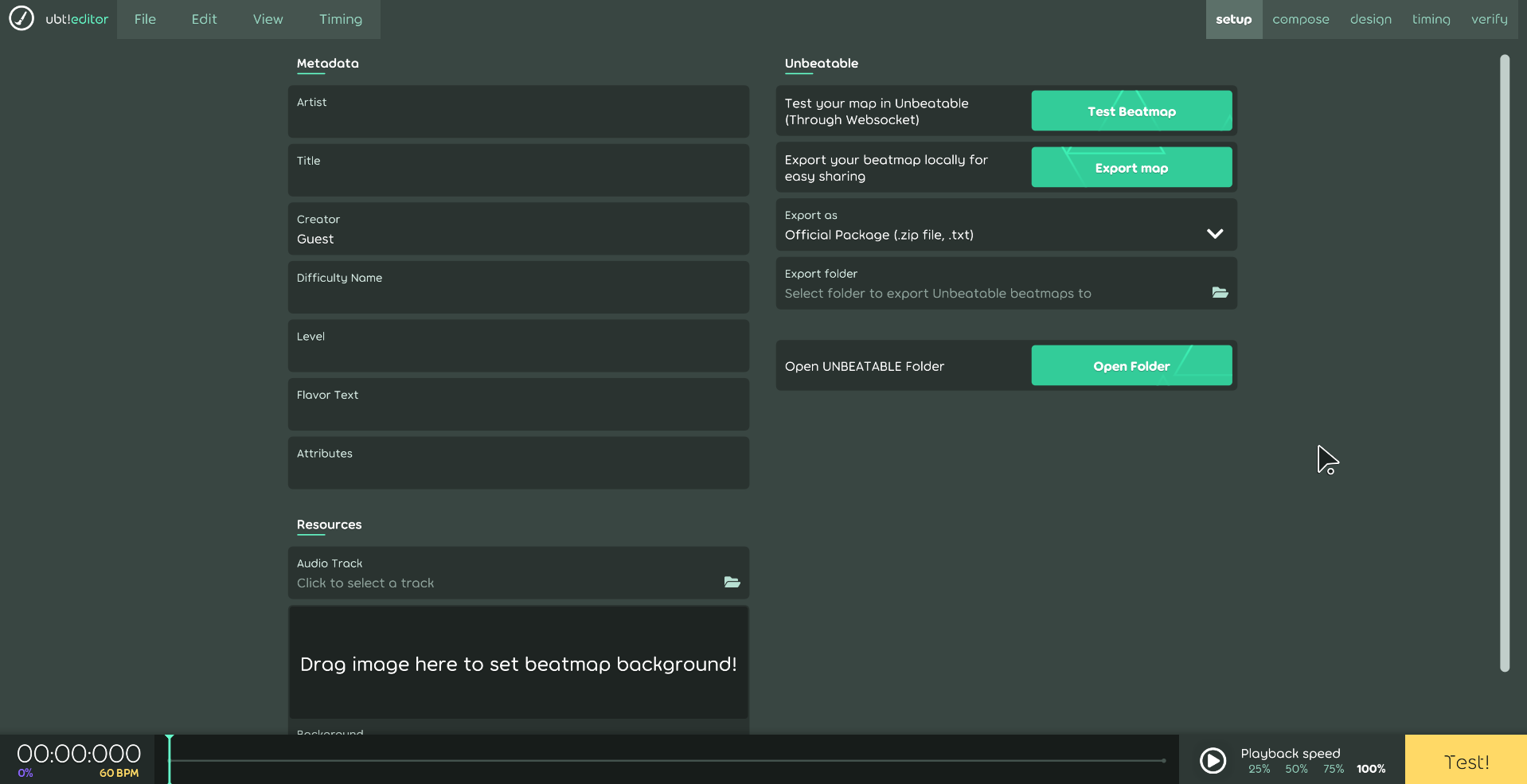Click the Open UNBEATABLE Folder label

click(x=864, y=366)
